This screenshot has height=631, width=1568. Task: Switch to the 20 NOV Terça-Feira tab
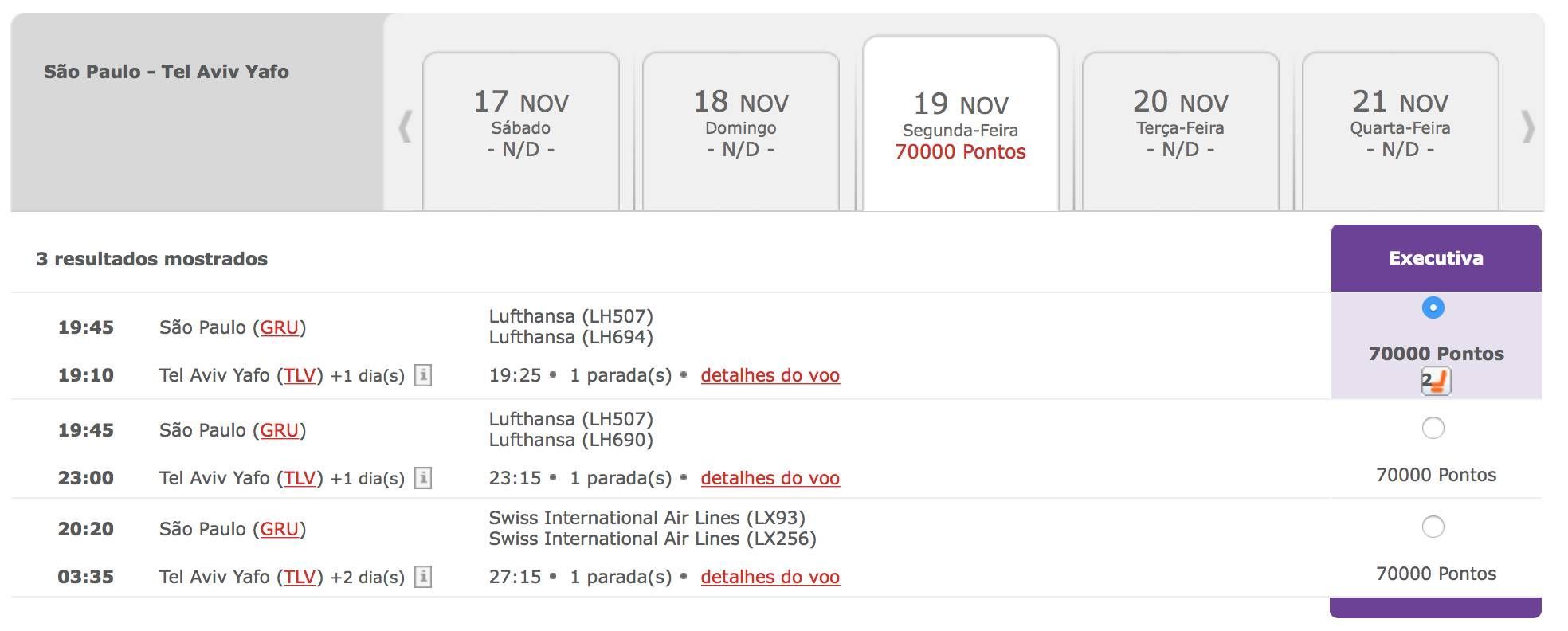pos(1181,131)
